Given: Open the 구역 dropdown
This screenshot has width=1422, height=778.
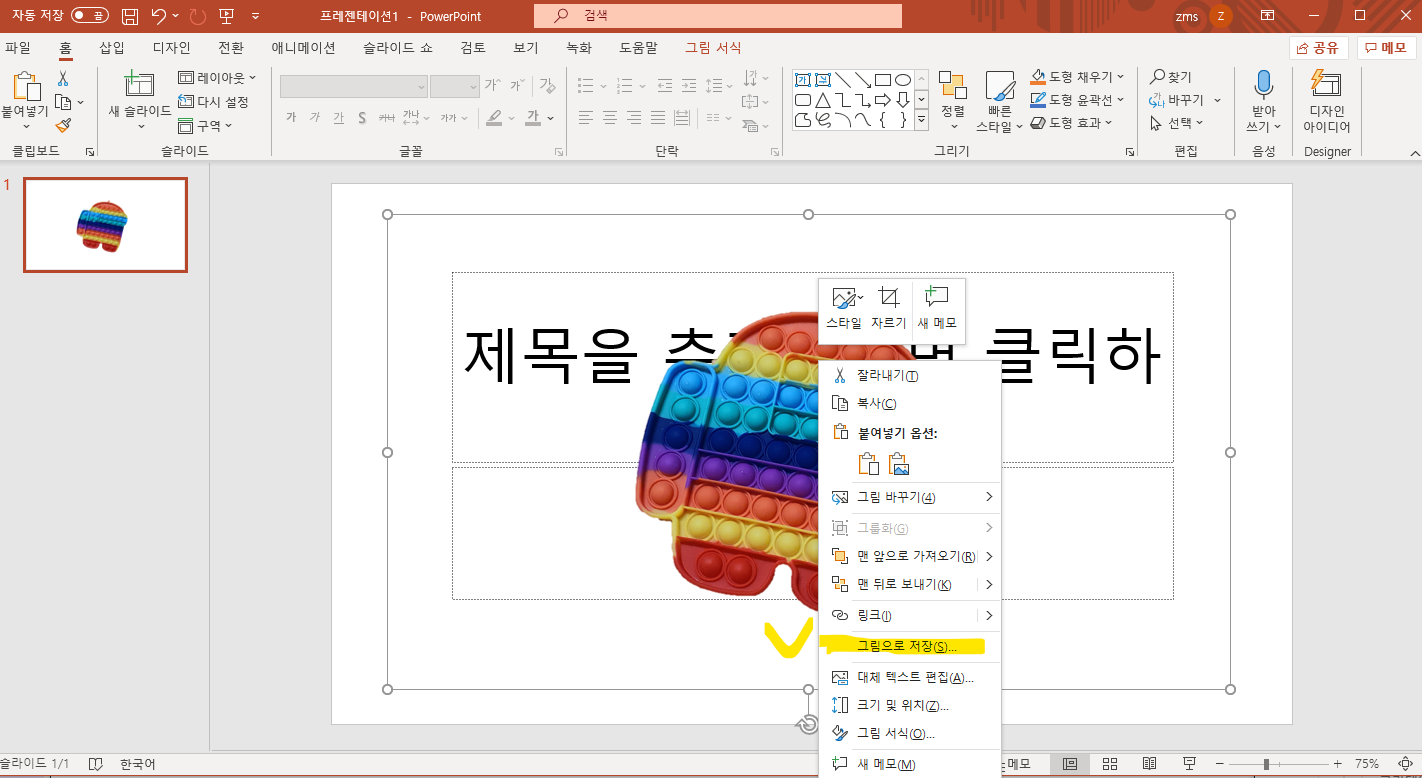Looking at the screenshot, I should click(x=205, y=125).
